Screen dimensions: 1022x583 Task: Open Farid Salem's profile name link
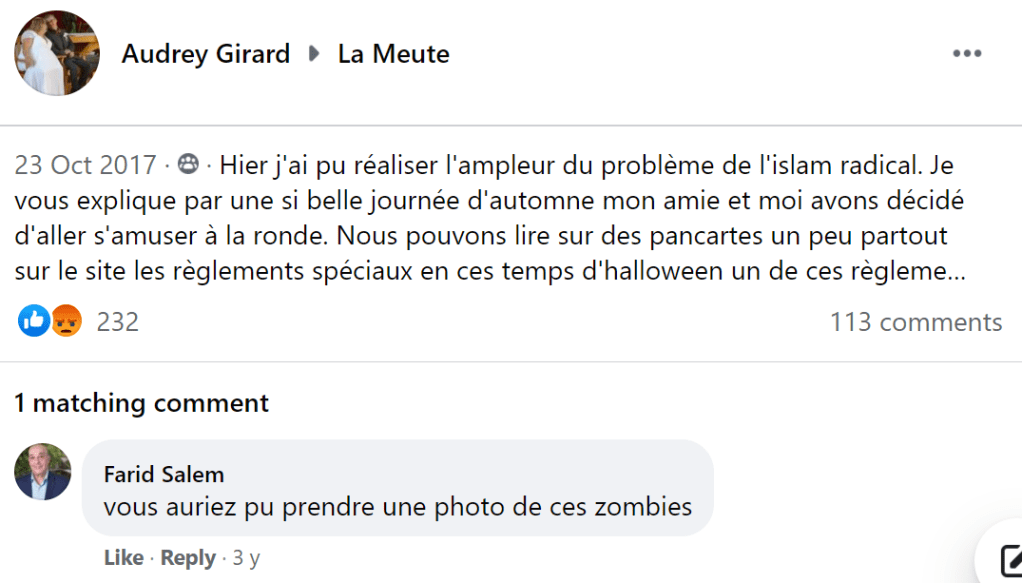[x=164, y=474]
